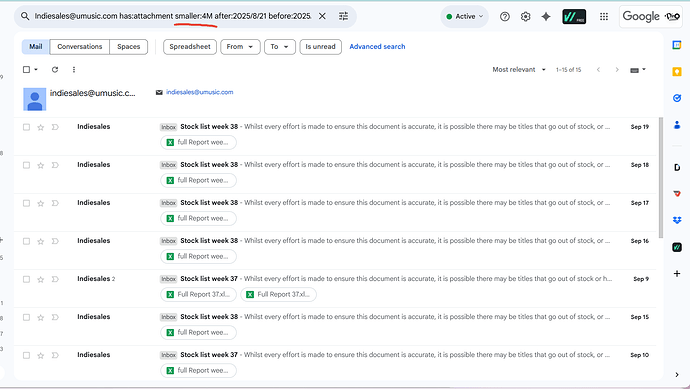The width and height of the screenshot is (690, 389).
Task: Star the Sep 19 email
Action: pyautogui.click(x=40, y=127)
